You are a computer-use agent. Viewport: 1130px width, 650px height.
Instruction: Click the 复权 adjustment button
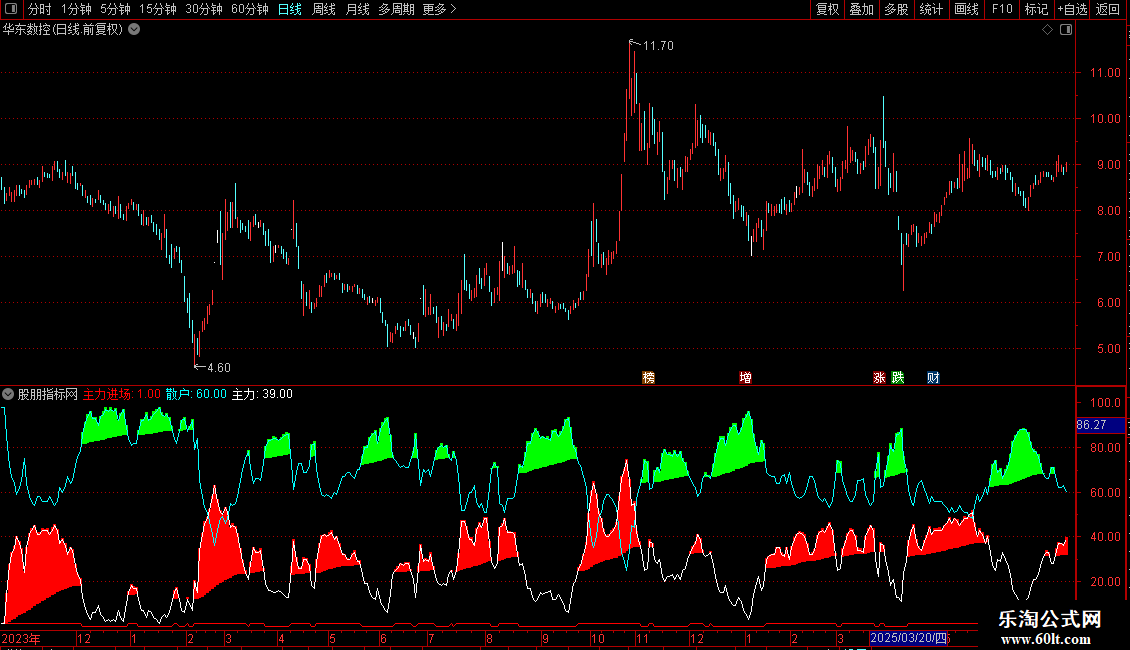click(x=827, y=9)
